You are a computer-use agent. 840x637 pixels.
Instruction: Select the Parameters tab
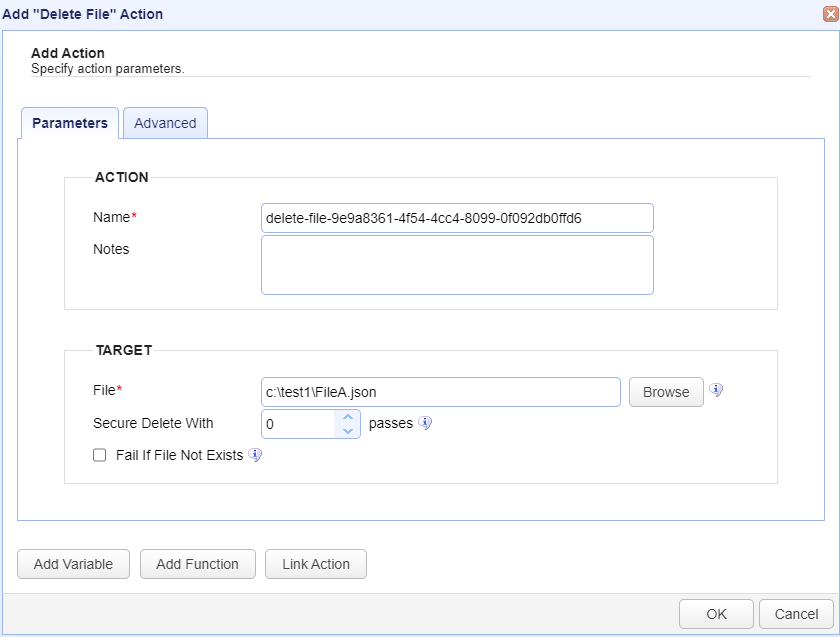click(70, 123)
